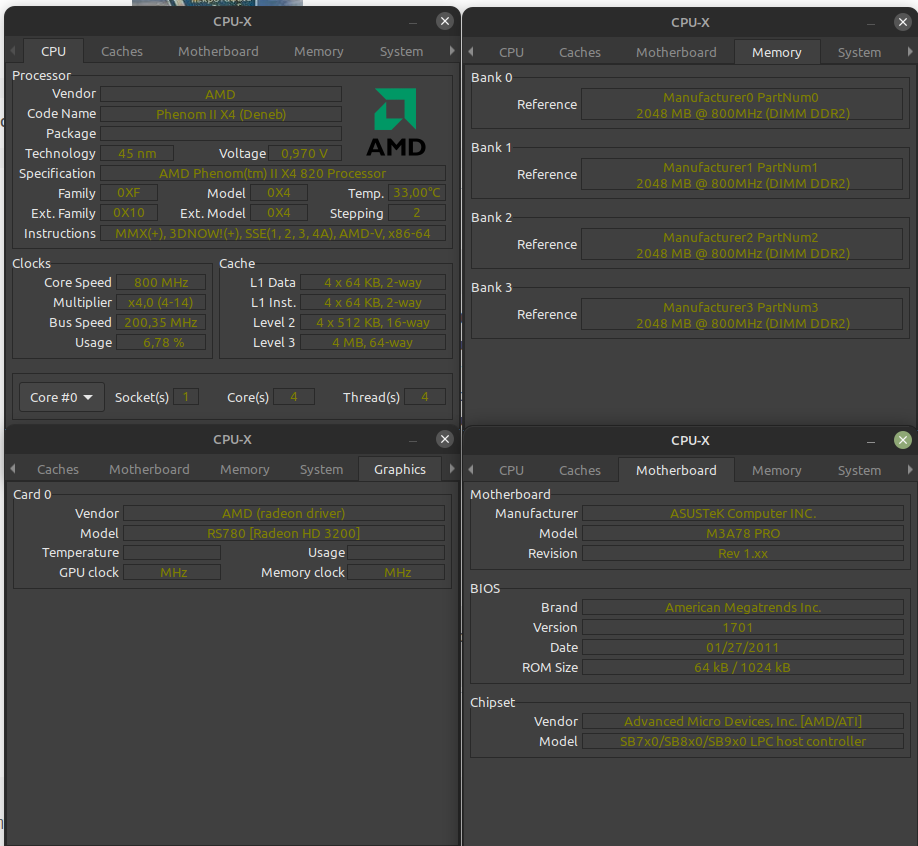Open System tab in the Memory banks window
918x846 pixels.
point(859,53)
